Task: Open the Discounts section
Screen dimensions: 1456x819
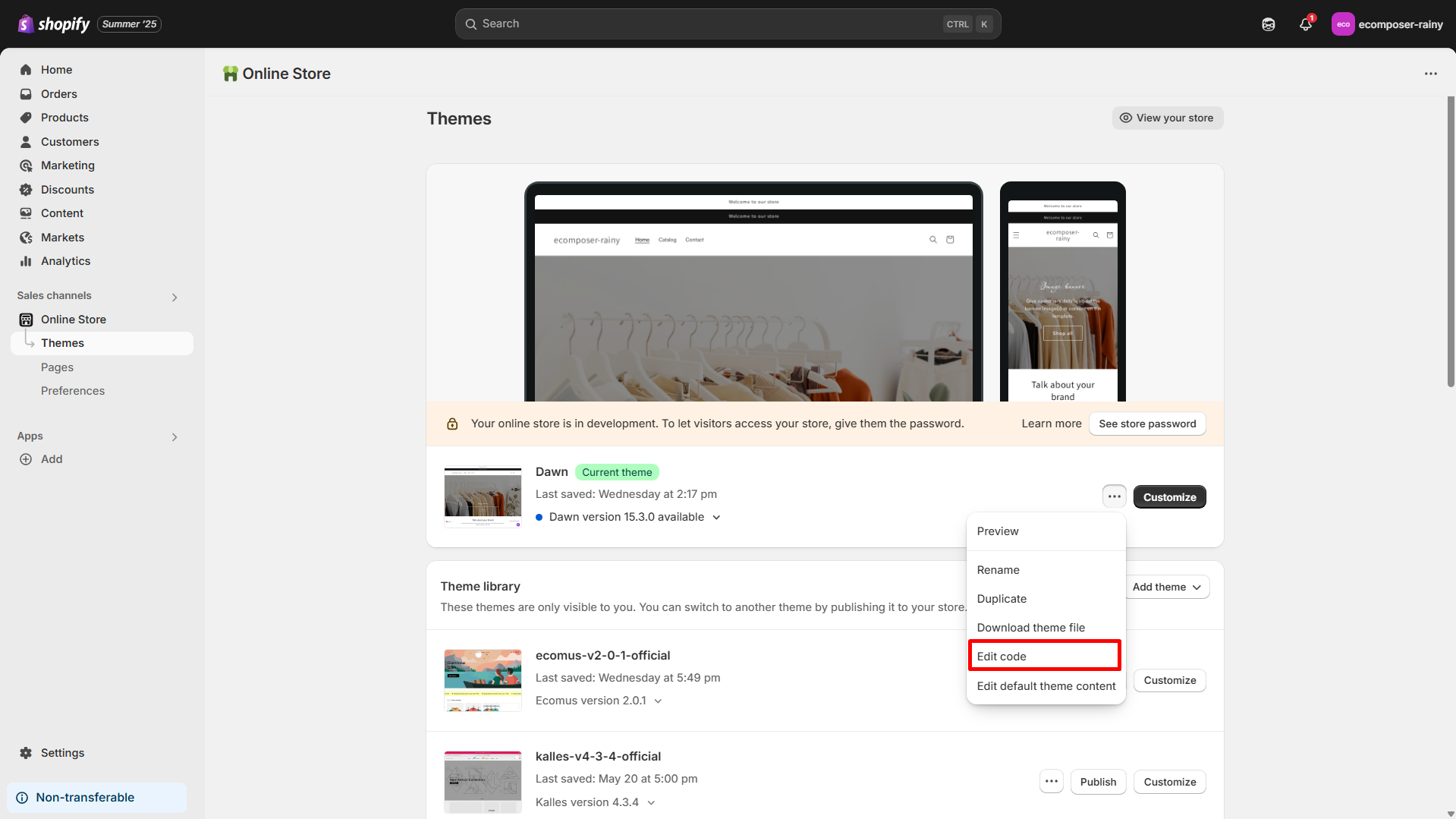Action: tap(67, 189)
